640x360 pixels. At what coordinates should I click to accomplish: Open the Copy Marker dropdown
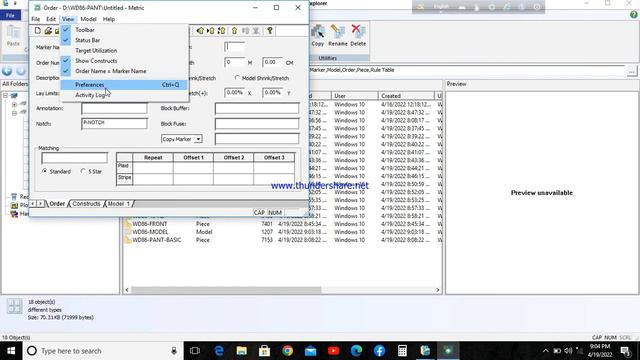click(x=198, y=139)
